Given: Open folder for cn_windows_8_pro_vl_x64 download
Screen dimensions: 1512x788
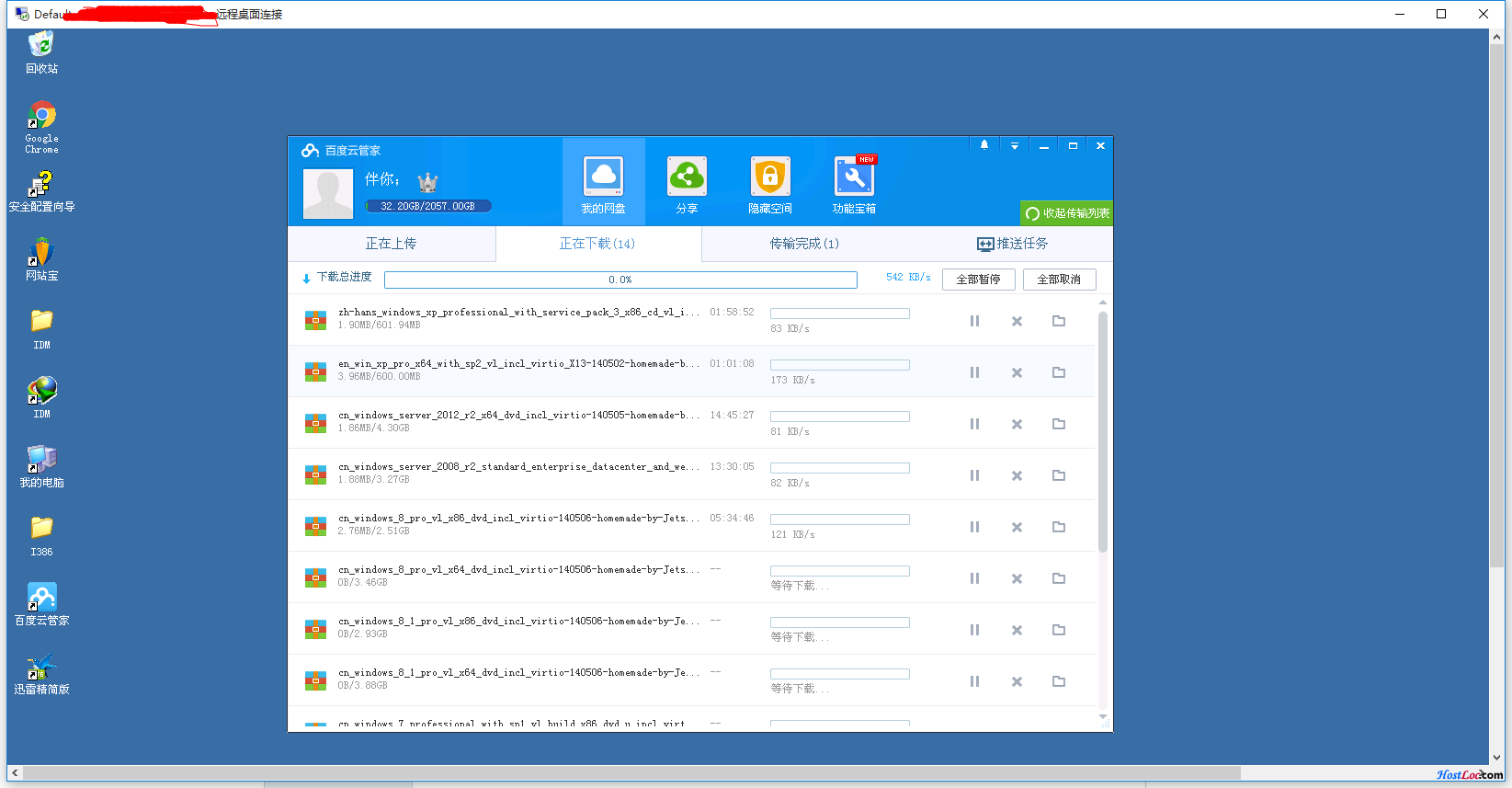Looking at the screenshot, I should pos(1059,578).
